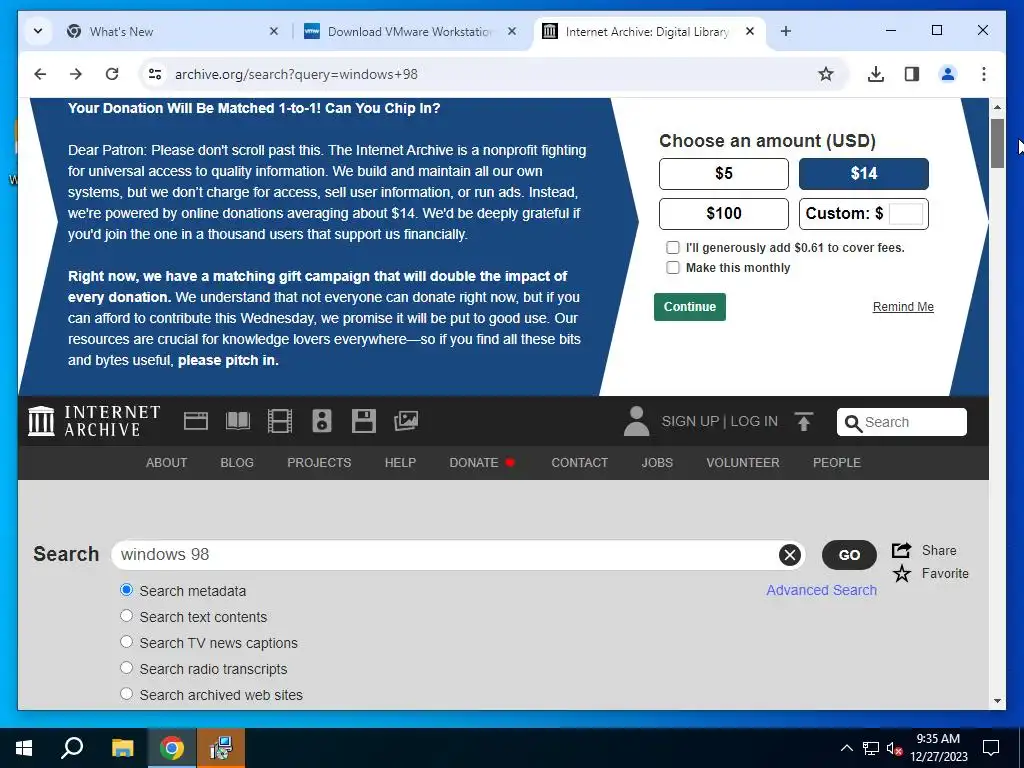Open the audio speaker icon
Image resolution: width=1024 pixels, height=768 pixels.
click(x=322, y=421)
